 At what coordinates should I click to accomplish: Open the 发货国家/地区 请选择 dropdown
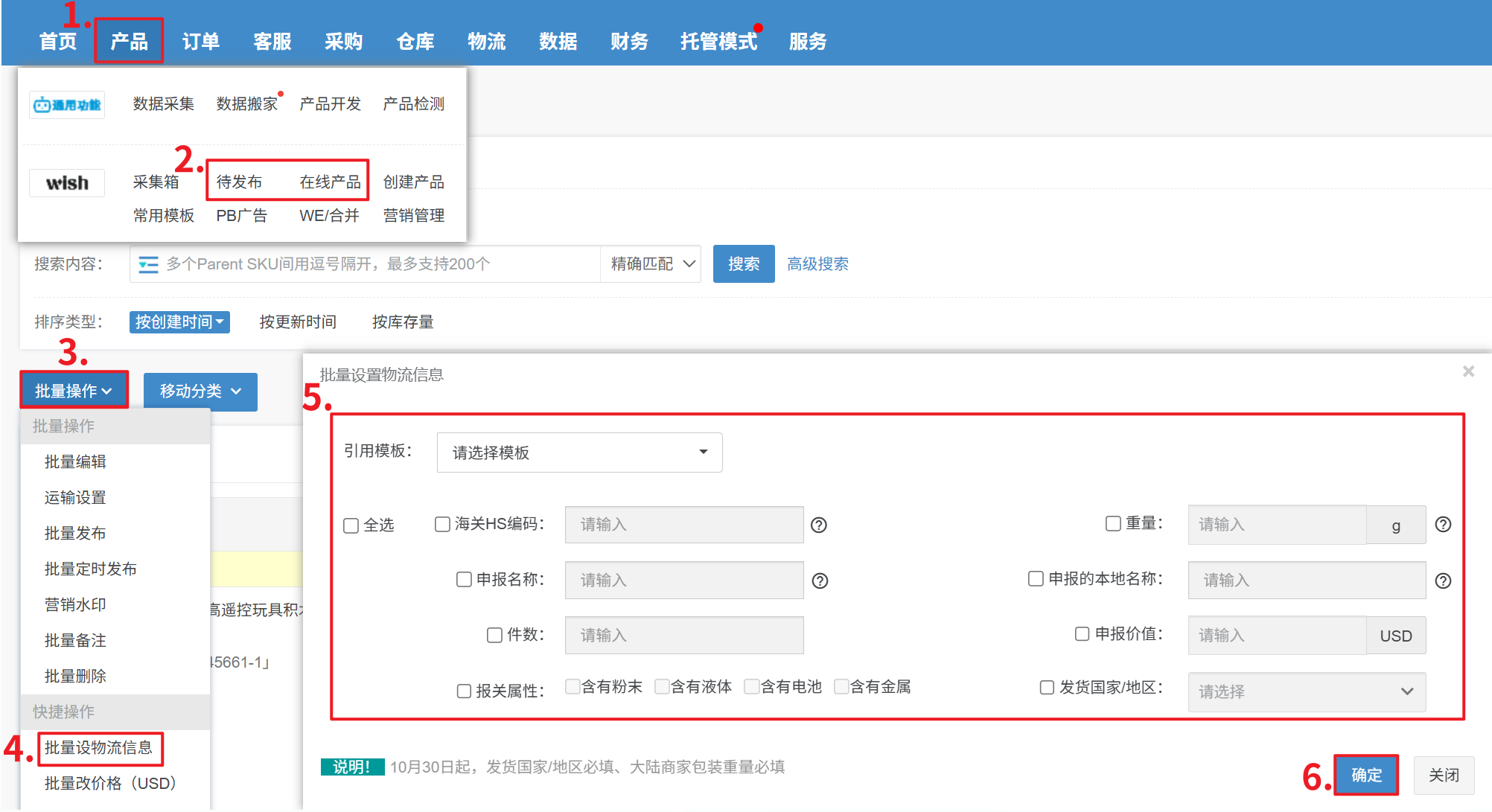click(x=1306, y=692)
